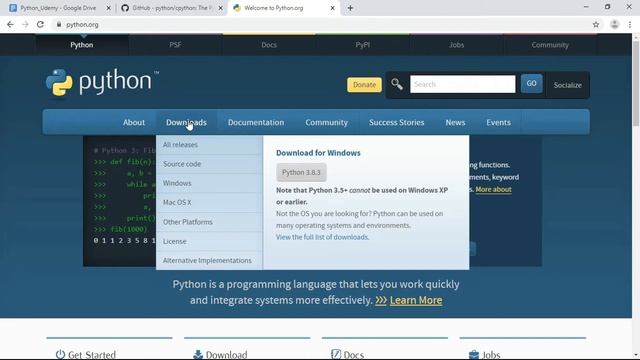Image resolution: width=640 pixels, height=360 pixels.
Task: Close the Welcome to Python.org tab
Action: point(333,8)
